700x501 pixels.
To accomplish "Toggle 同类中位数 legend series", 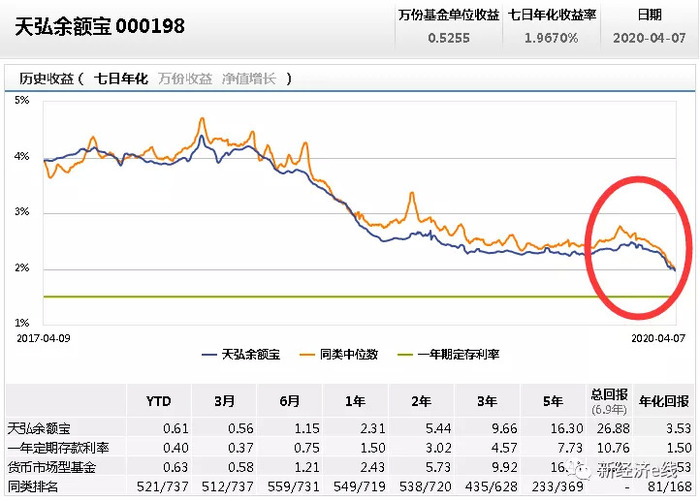I will click(x=339, y=355).
